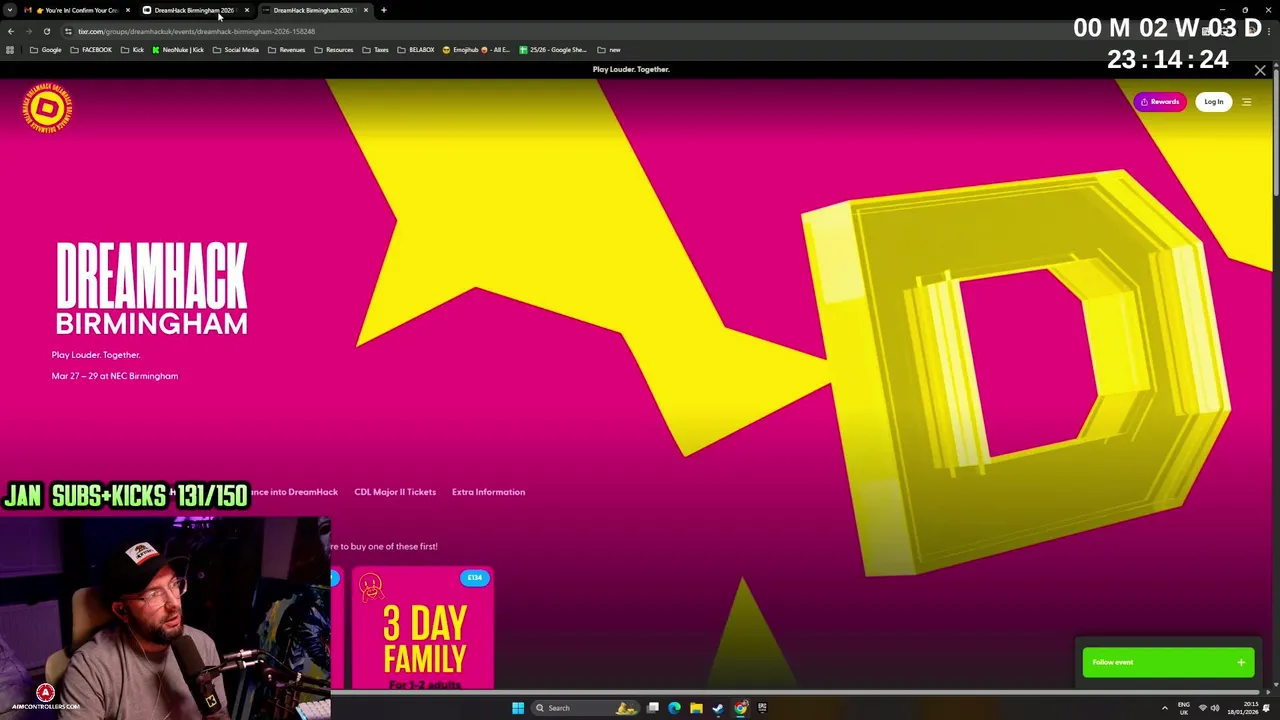Open the NeoNuke | Kick bookmark
Image resolution: width=1280 pixels, height=720 pixels.
[178, 50]
